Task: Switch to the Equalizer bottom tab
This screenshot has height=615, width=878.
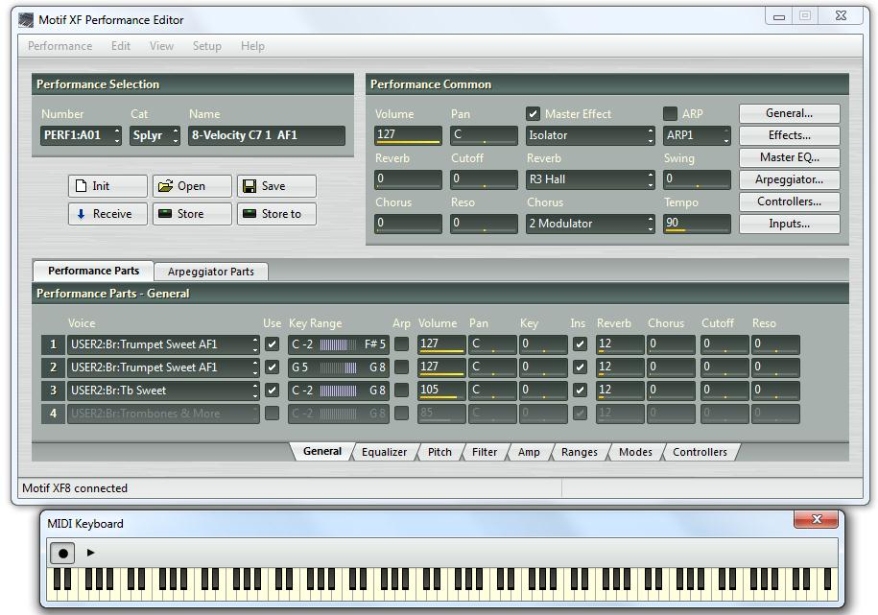Action: click(384, 452)
